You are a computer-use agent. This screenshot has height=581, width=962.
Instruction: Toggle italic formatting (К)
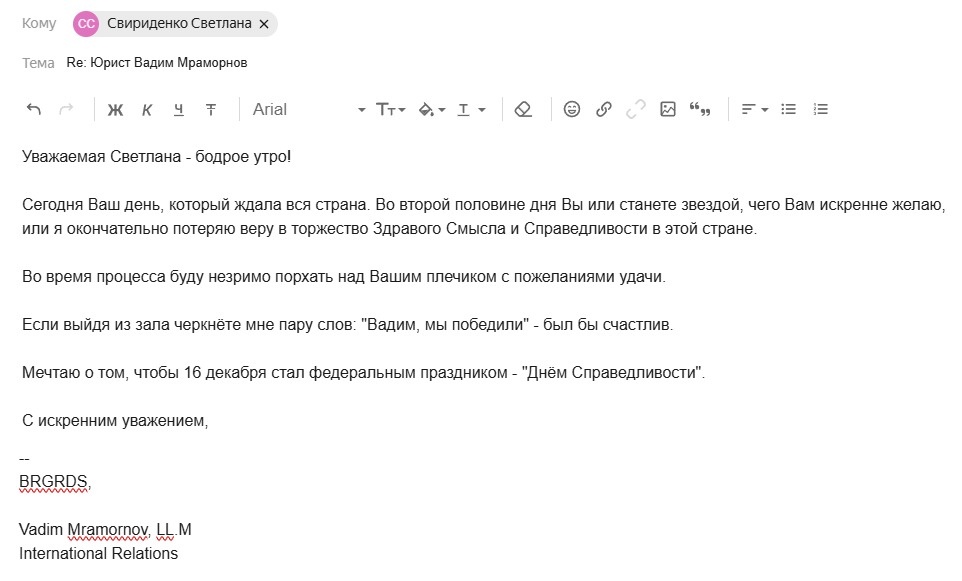147,110
